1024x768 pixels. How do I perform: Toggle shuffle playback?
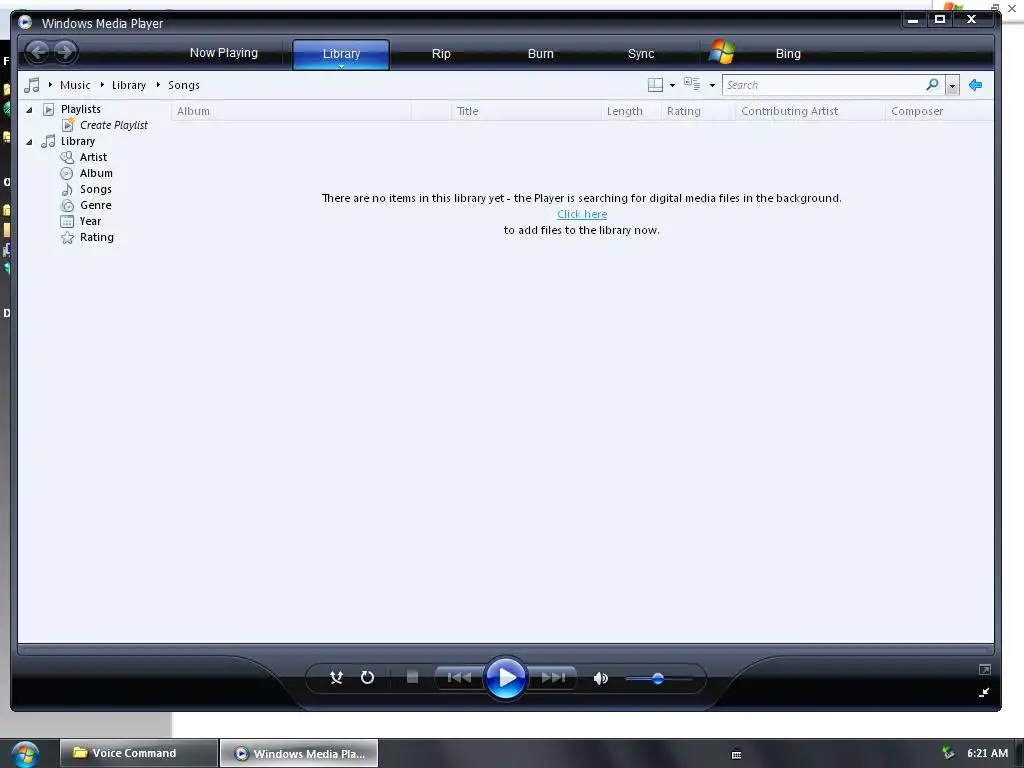point(336,677)
